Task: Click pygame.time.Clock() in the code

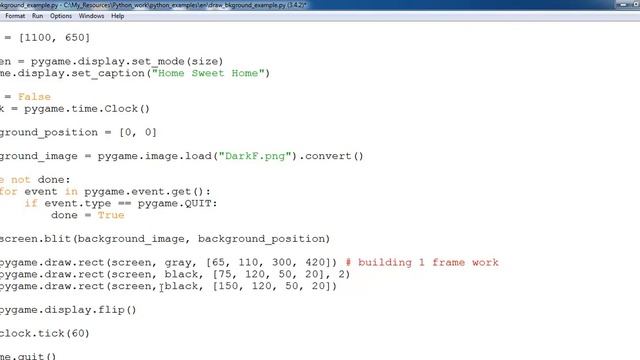Action: coord(87,109)
